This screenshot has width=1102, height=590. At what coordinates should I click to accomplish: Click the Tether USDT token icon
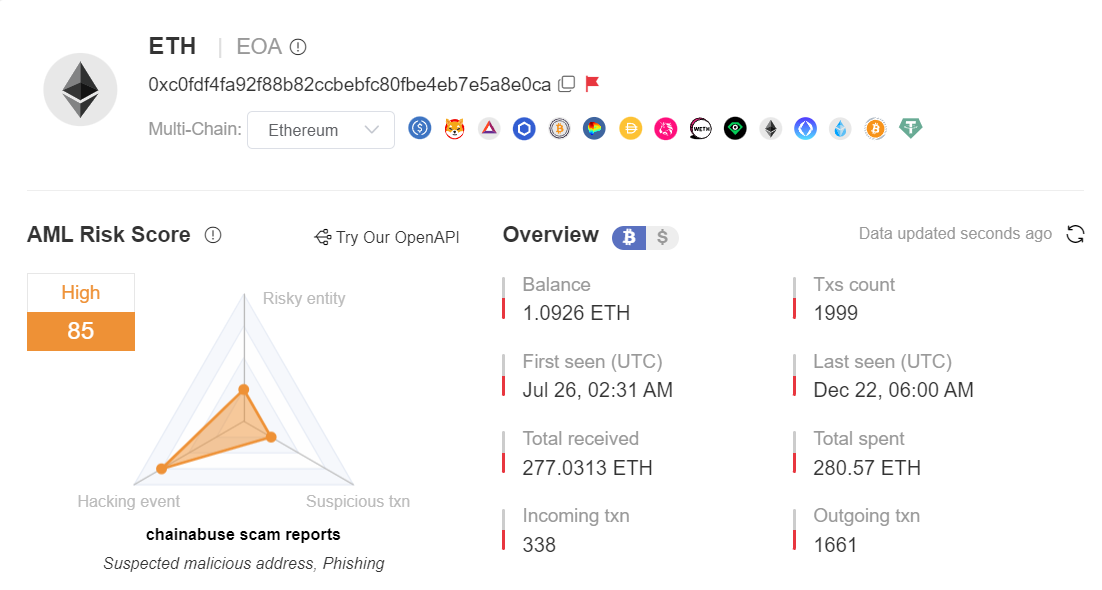point(910,128)
